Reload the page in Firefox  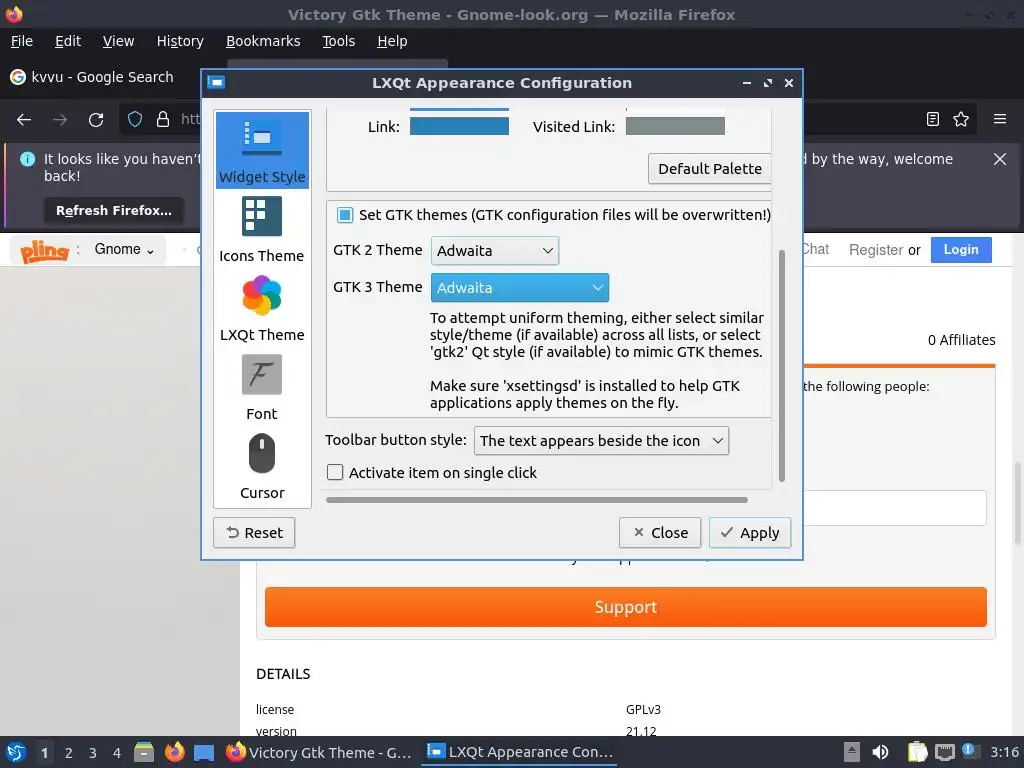click(96, 120)
